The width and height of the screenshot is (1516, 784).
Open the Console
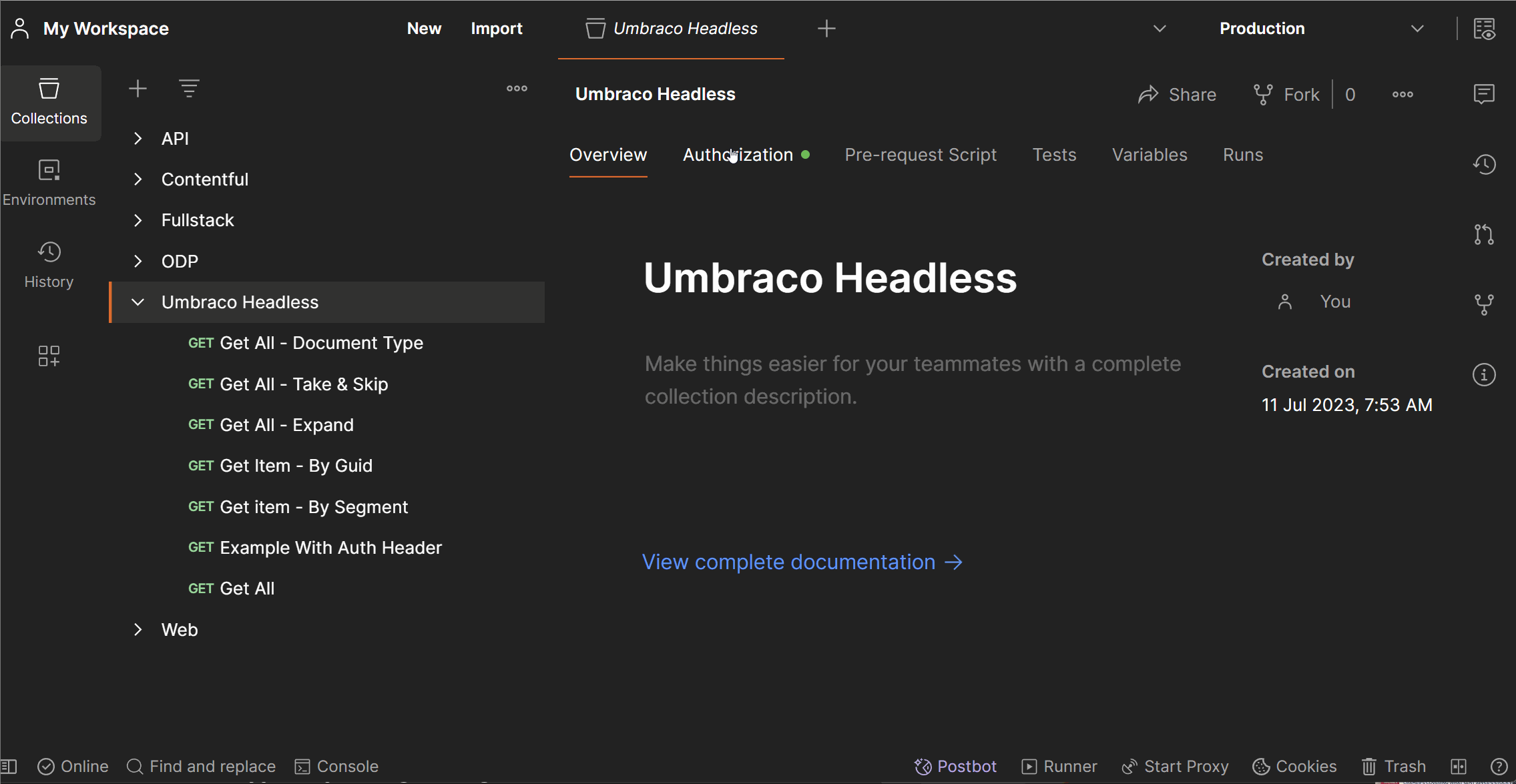336,766
